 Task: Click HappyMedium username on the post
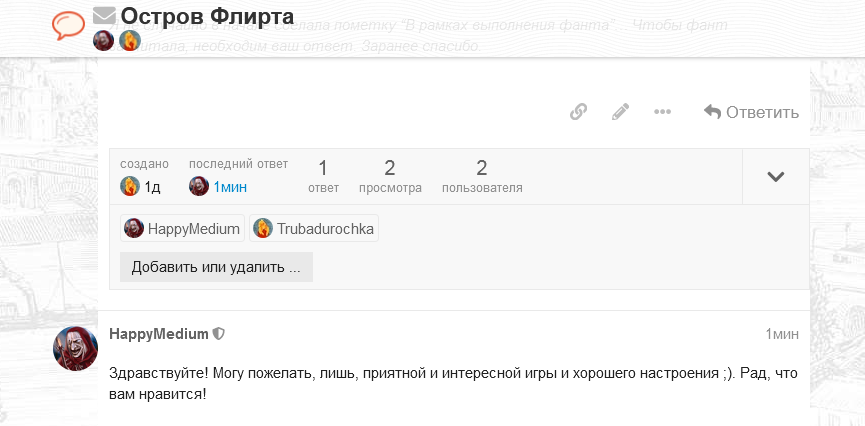[x=159, y=334]
